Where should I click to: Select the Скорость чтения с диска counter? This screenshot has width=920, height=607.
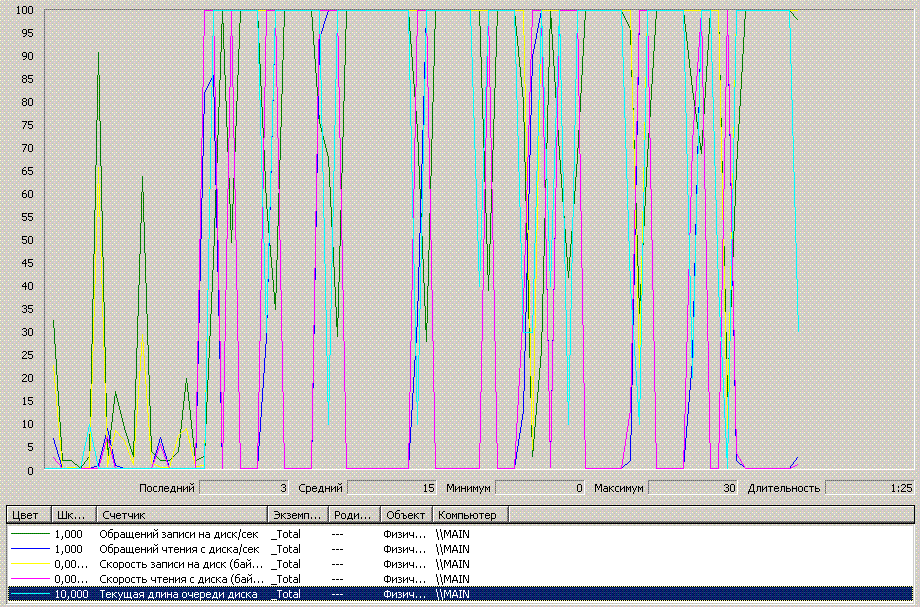click(180, 578)
